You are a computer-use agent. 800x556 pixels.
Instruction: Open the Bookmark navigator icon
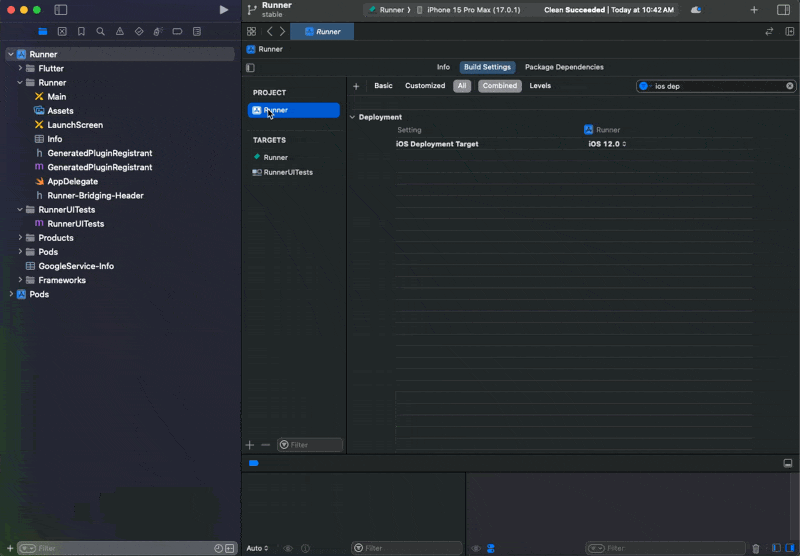pos(81,32)
